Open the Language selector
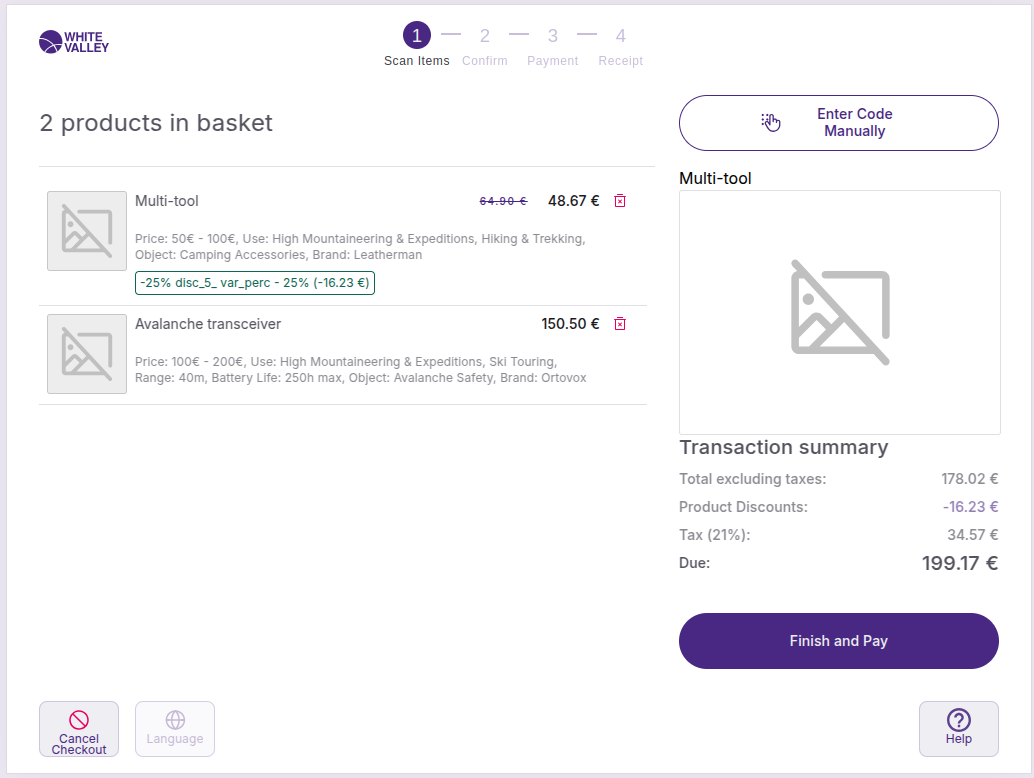The height and width of the screenshot is (778, 1034). [x=175, y=729]
